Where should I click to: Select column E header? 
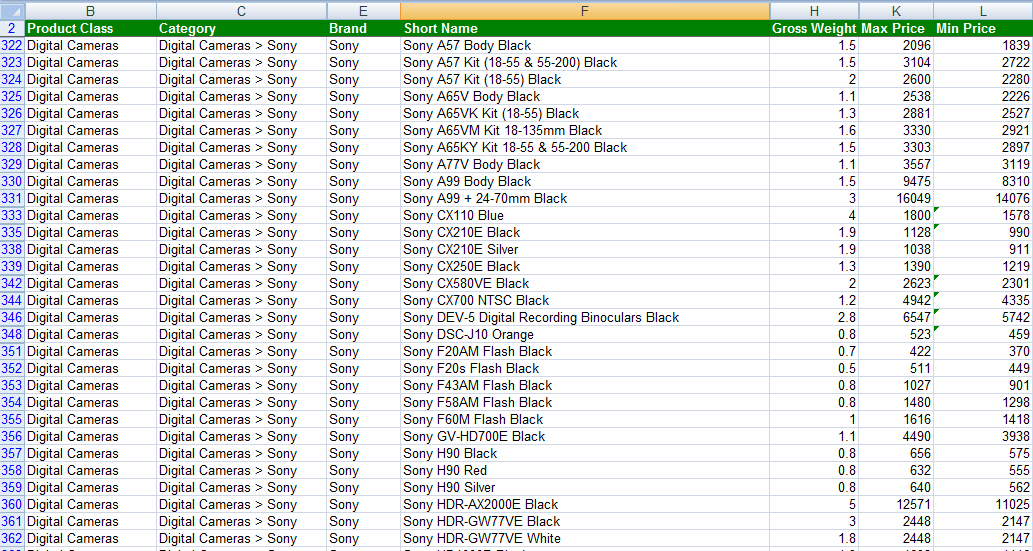coord(363,10)
